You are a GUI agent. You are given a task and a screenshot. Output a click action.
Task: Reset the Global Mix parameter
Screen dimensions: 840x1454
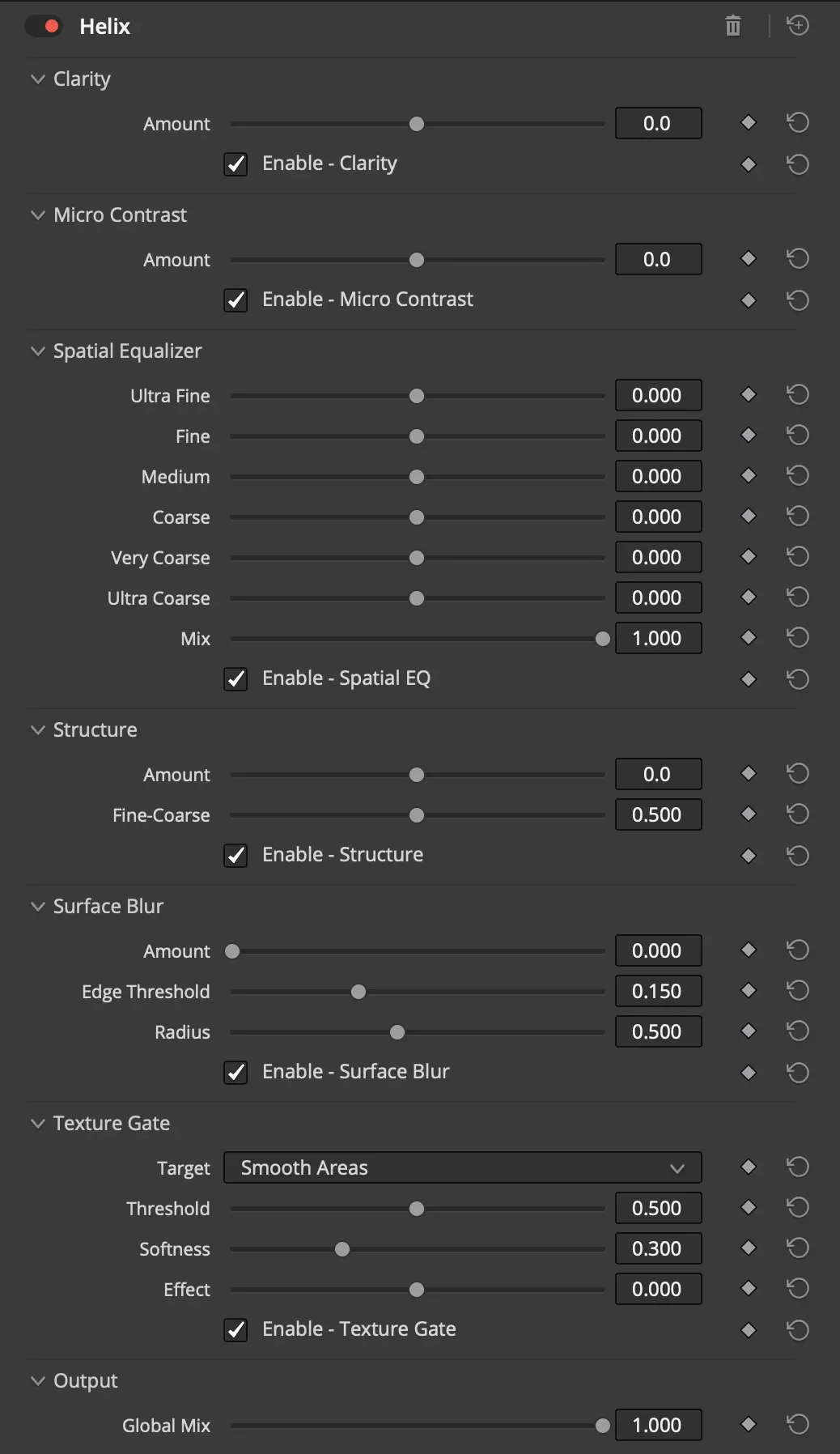tap(798, 1424)
